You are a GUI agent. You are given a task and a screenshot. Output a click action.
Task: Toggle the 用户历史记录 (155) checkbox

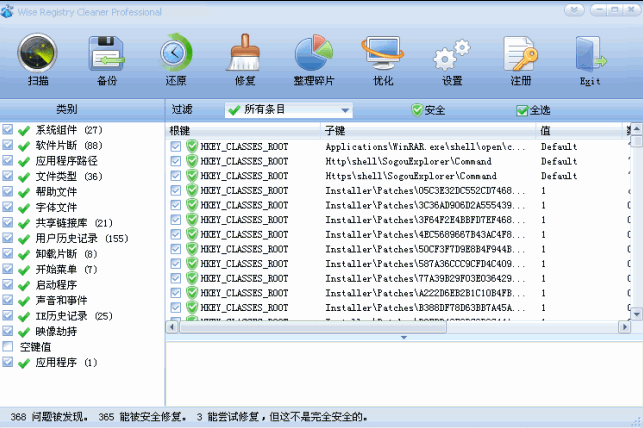click(7, 238)
